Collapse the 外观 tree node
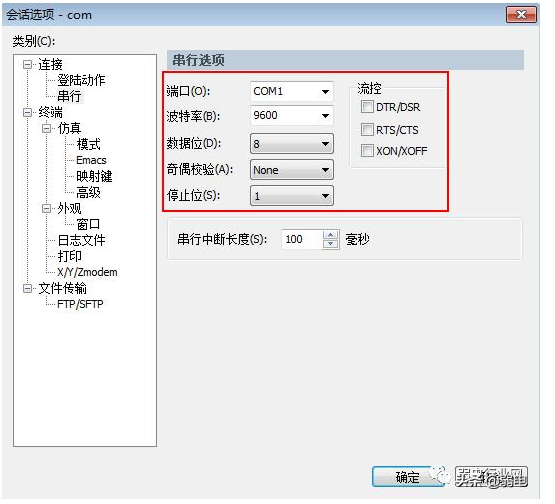The image size is (555, 504). click(46, 209)
